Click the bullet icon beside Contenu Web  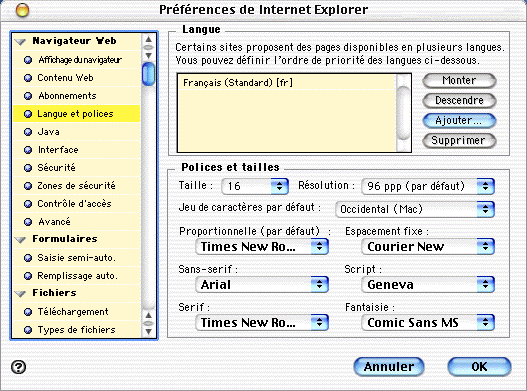click(x=28, y=78)
